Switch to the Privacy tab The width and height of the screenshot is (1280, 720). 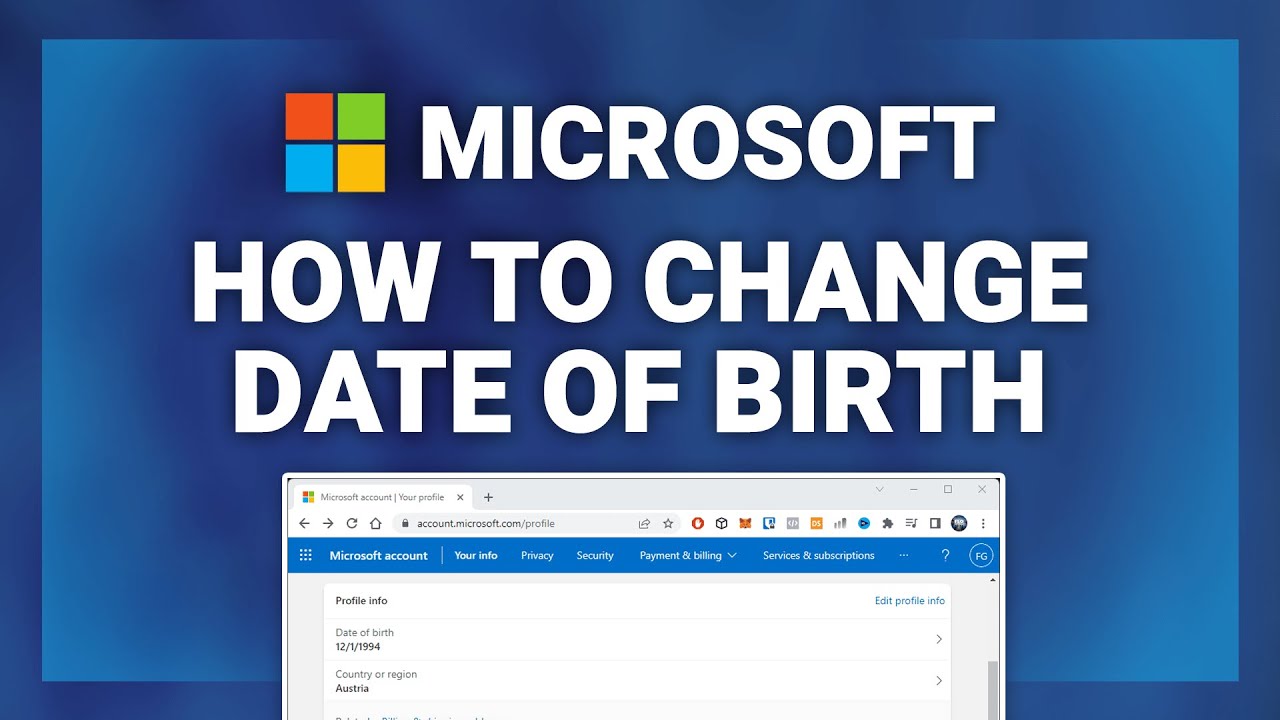point(537,555)
